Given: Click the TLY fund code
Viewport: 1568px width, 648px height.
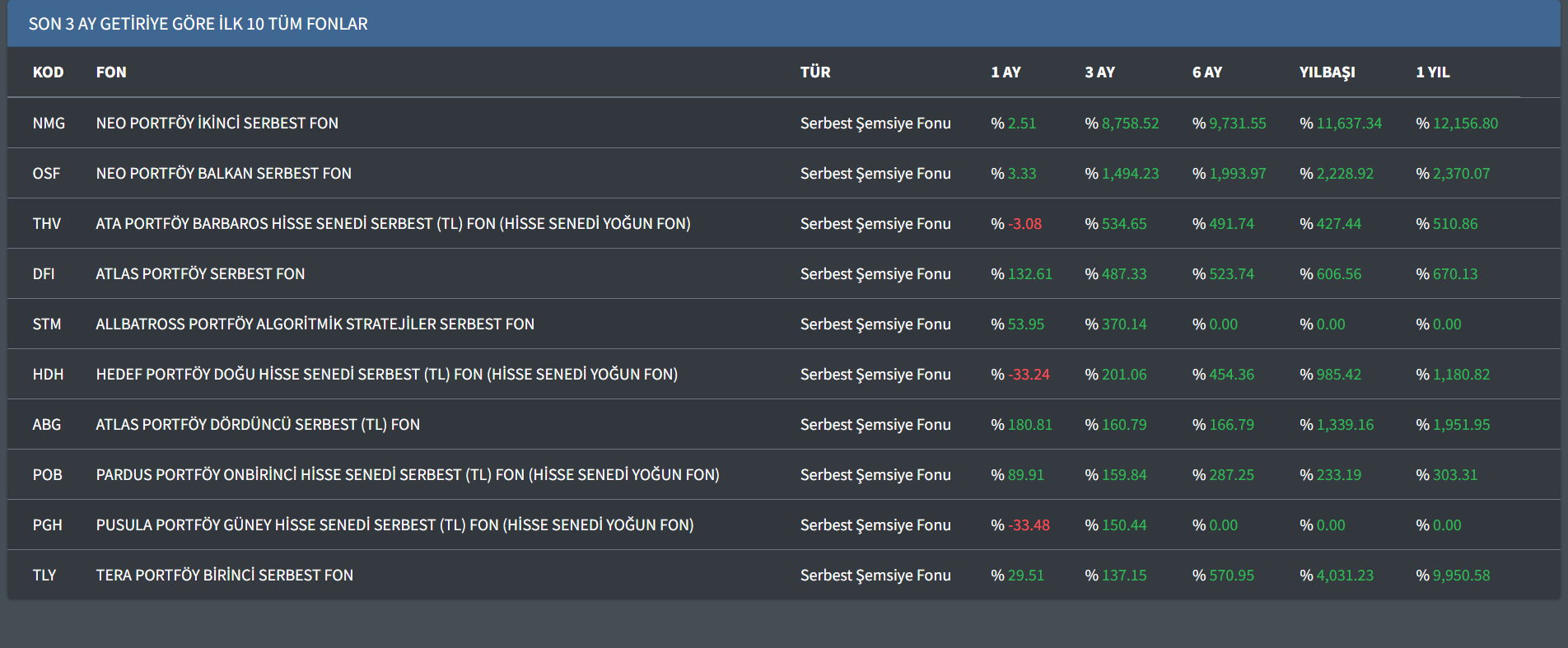Looking at the screenshot, I should (x=44, y=575).
